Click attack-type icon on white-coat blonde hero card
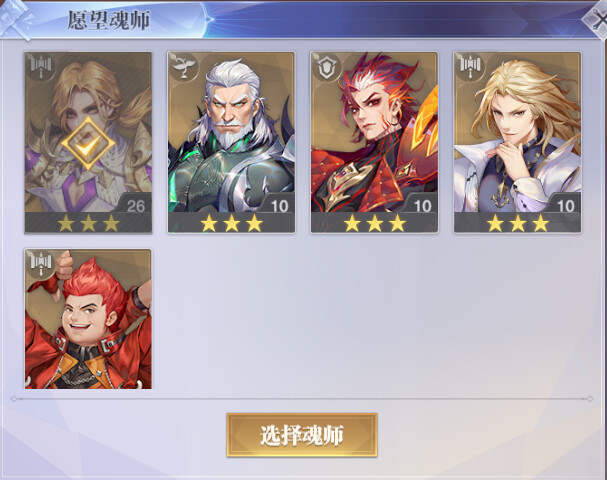607x480 pixels. 470,66
